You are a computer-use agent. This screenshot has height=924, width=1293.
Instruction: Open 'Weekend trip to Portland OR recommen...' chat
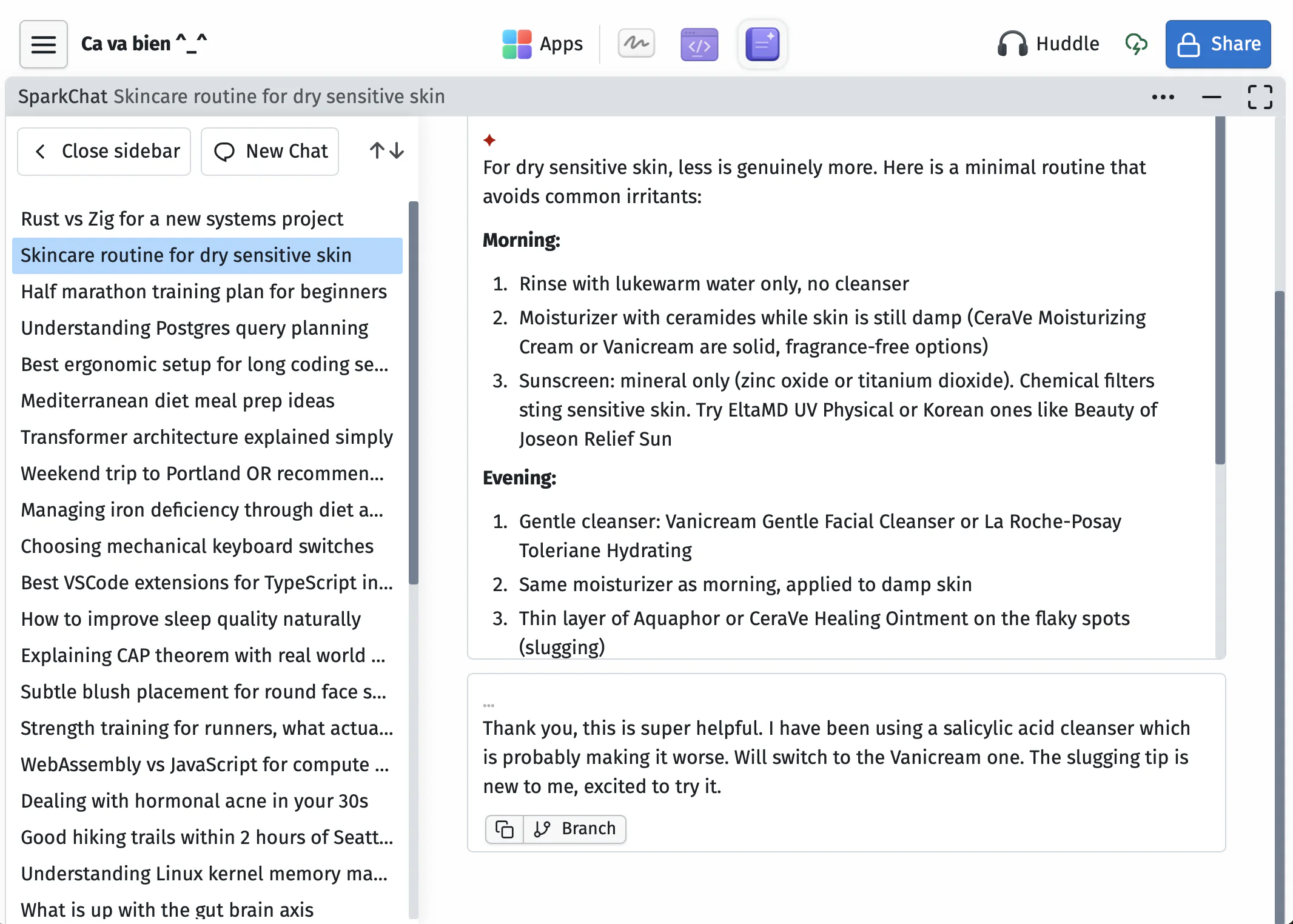click(207, 474)
